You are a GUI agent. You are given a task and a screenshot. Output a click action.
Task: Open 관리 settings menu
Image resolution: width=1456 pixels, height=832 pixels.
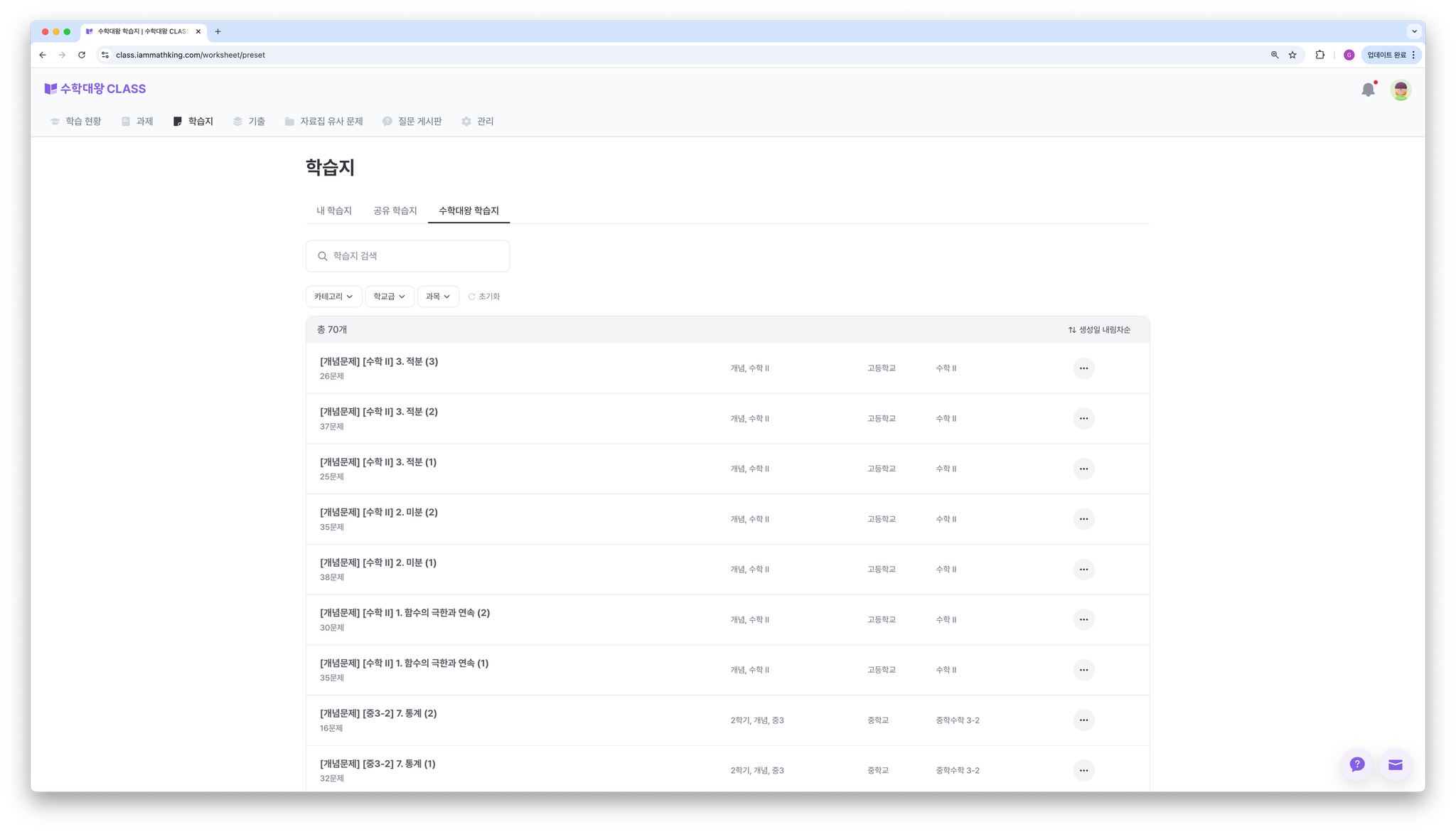click(x=478, y=122)
